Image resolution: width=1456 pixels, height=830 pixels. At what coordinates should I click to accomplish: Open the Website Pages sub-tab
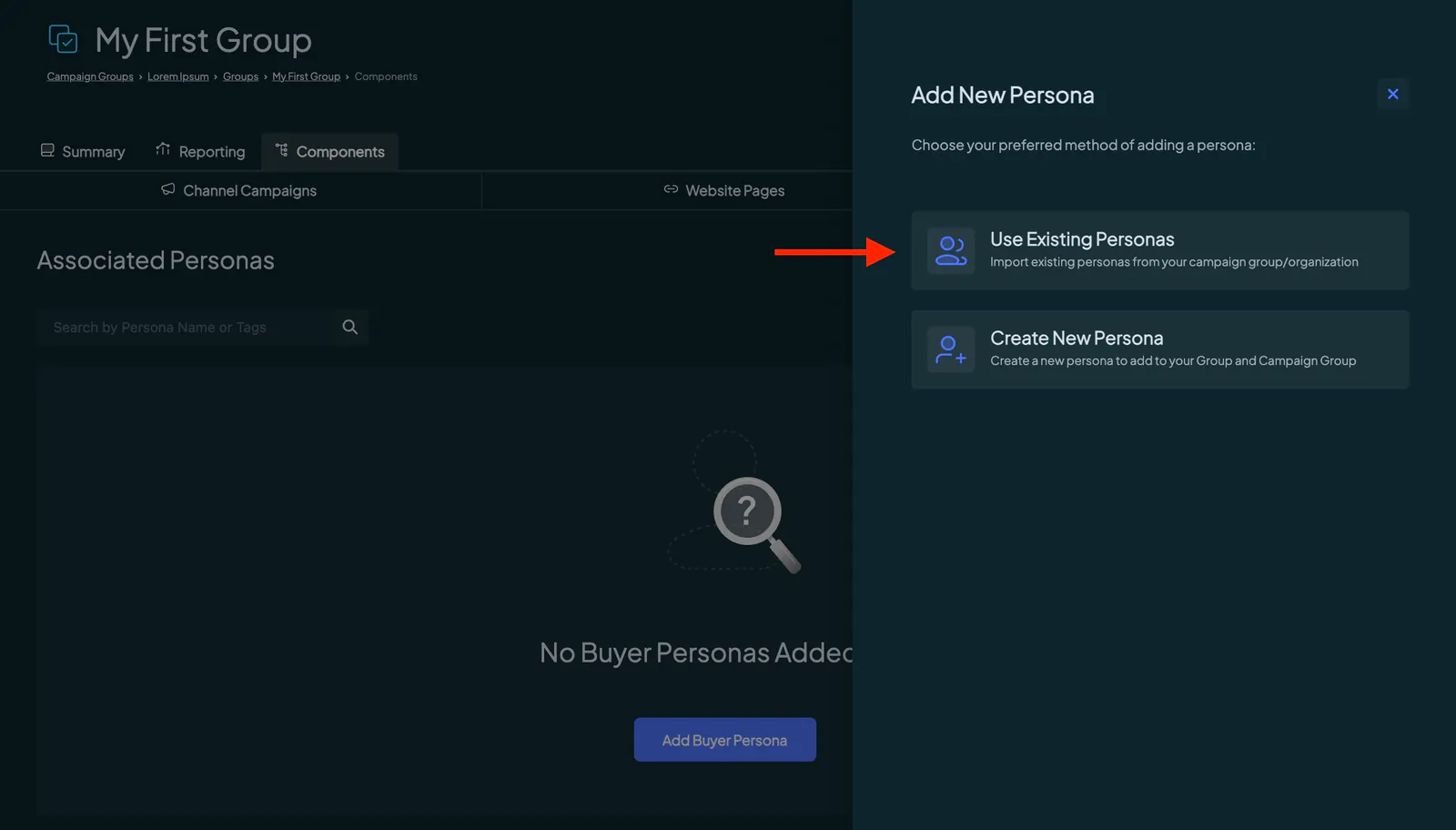[723, 190]
